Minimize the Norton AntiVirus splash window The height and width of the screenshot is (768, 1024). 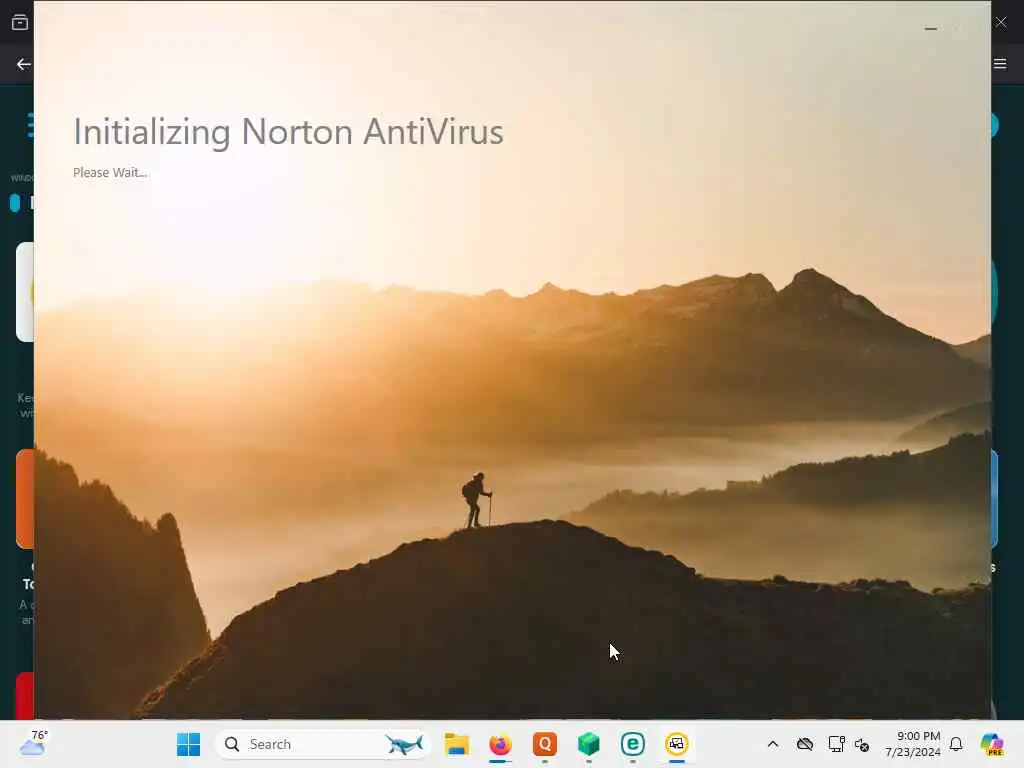point(931,29)
